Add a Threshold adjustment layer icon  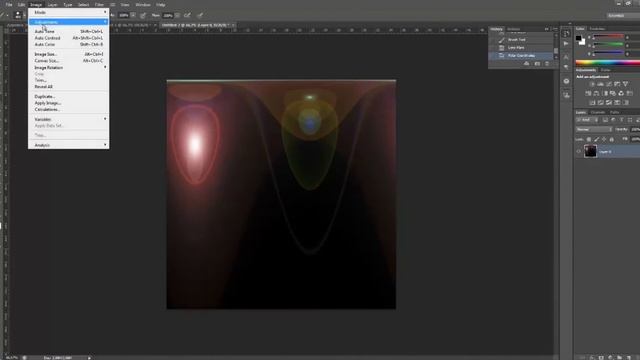[609, 102]
